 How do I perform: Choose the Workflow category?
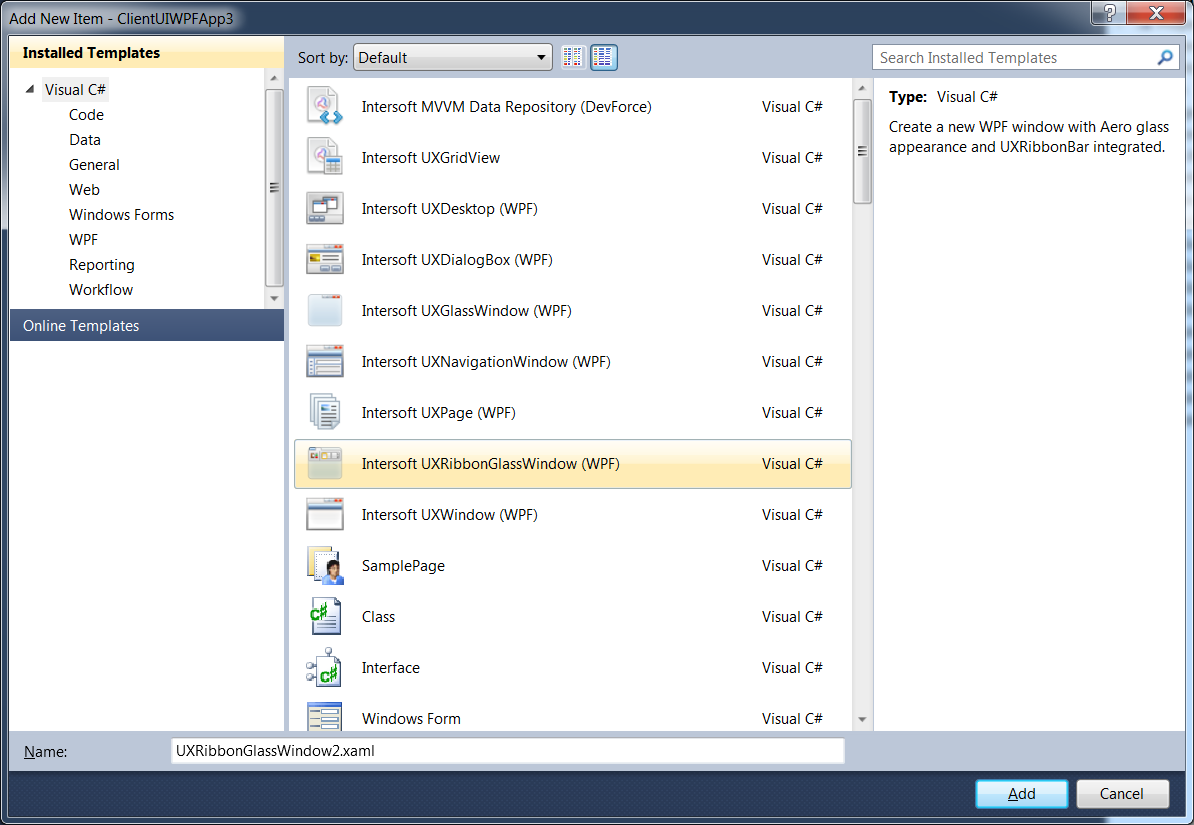click(x=101, y=289)
